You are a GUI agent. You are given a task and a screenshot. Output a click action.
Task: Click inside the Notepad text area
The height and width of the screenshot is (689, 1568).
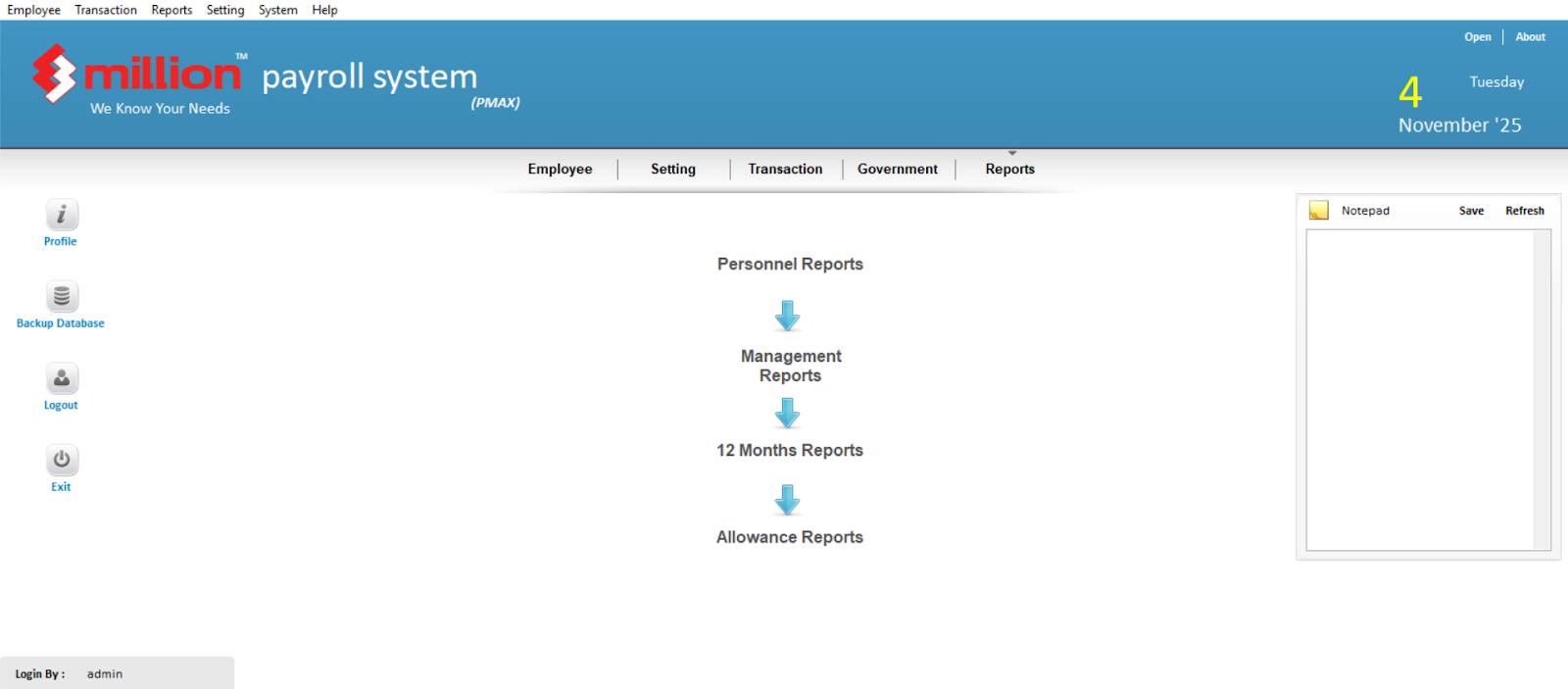(x=1420, y=389)
